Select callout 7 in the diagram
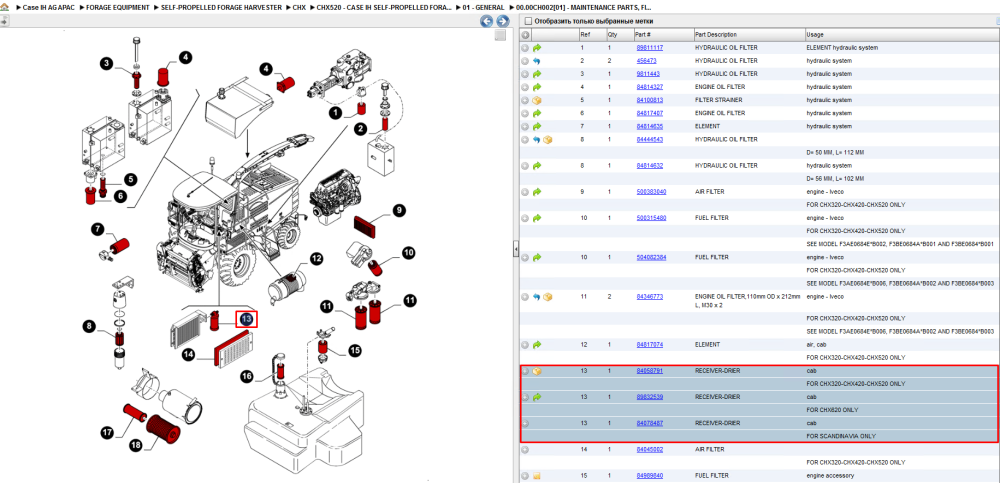The width and height of the screenshot is (1000, 483). point(98,228)
